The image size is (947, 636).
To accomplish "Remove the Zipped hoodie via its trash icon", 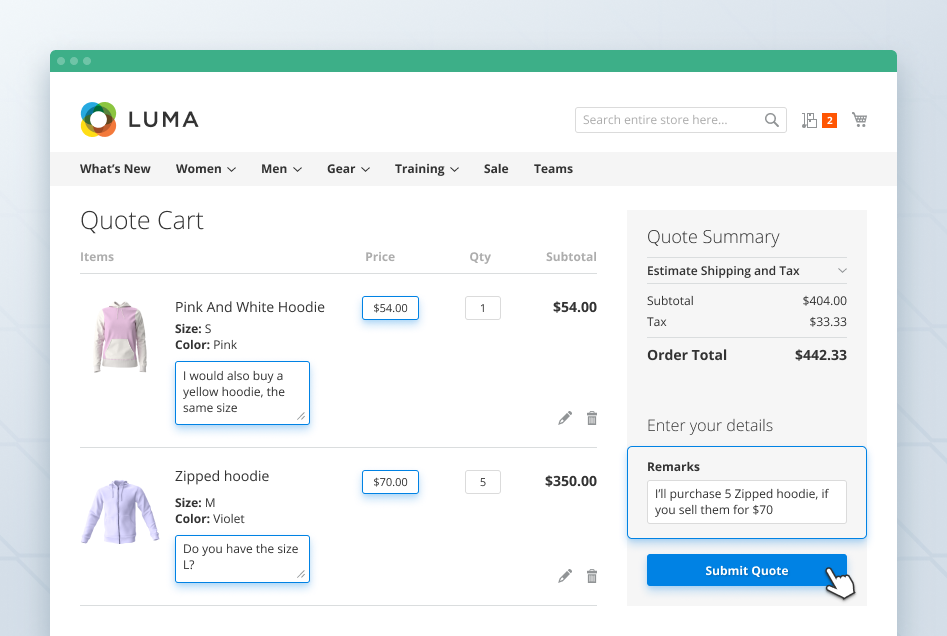I will (x=592, y=576).
